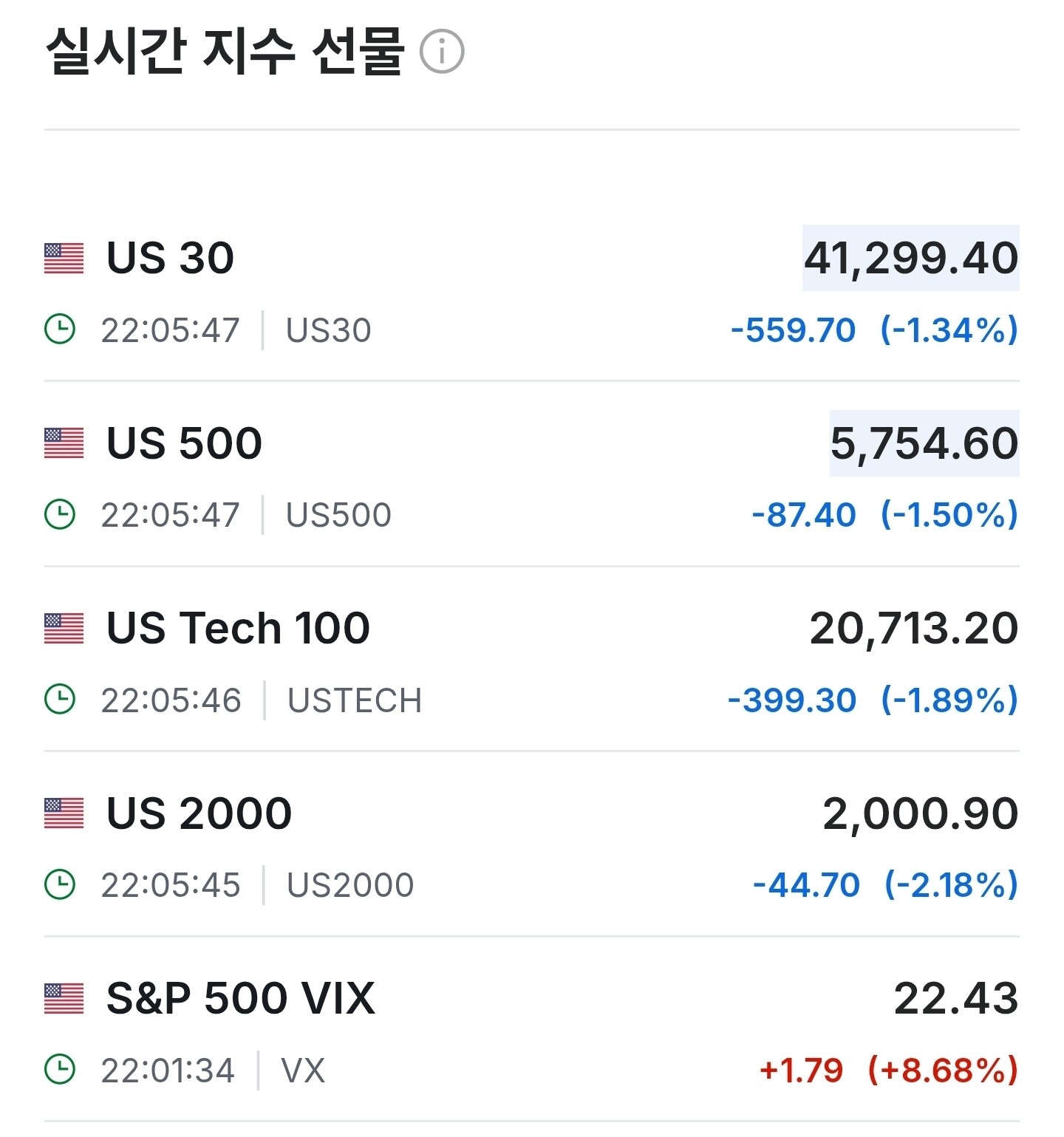This screenshot has height=1137, width=1064.
Task: Open the S&P 500 VIX link
Action: 241,999
